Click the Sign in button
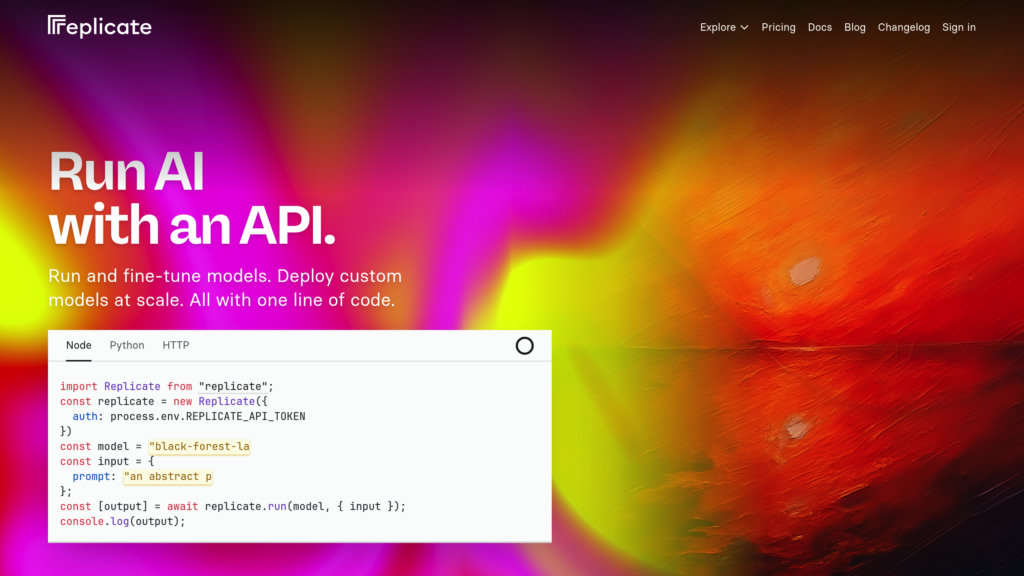 tap(958, 27)
